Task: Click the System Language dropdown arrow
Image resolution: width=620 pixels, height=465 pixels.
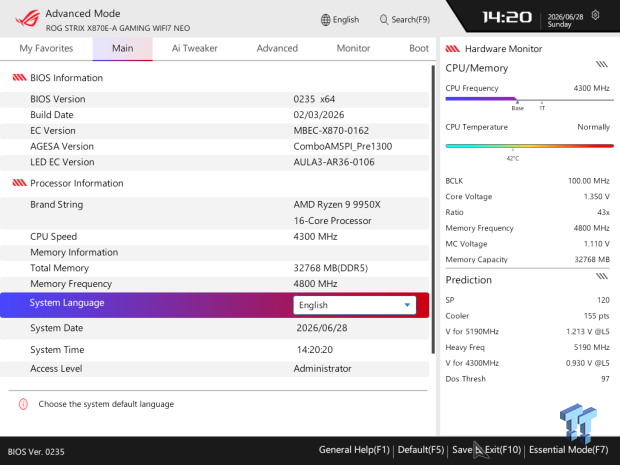Action: 407,305
